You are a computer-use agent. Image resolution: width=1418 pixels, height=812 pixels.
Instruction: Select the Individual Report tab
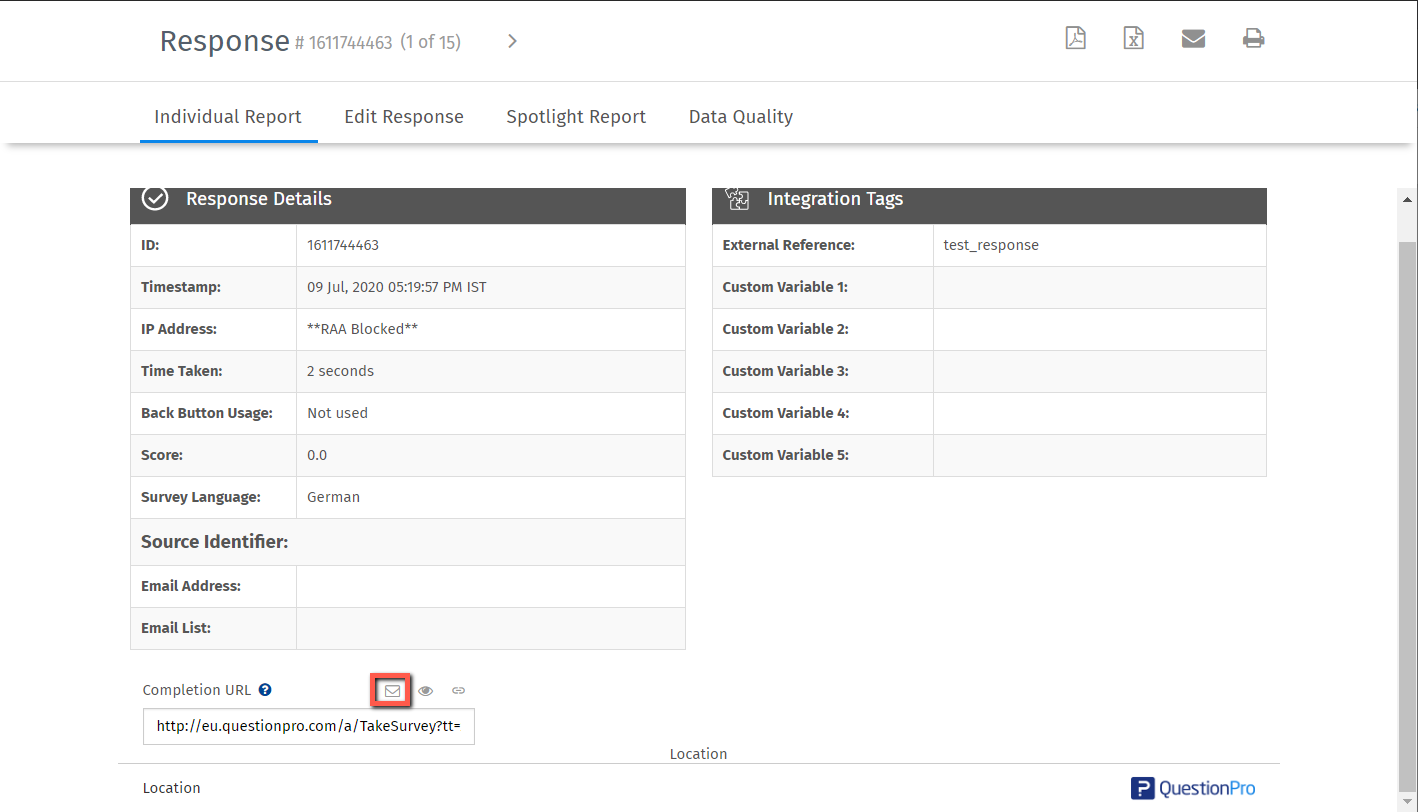pyautogui.click(x=228, y=117)
